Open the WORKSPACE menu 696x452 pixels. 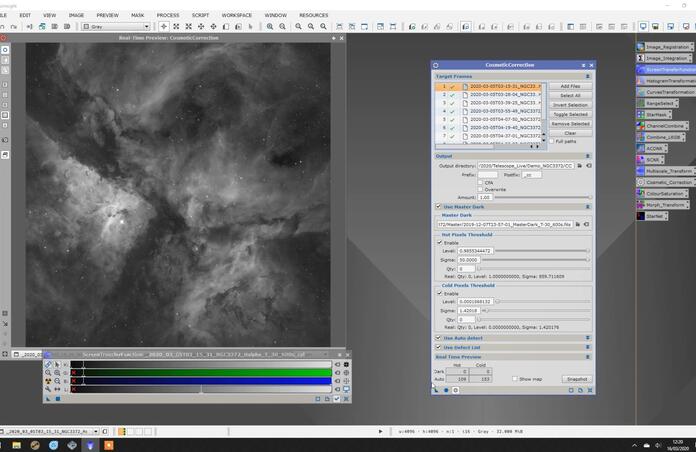(237, 15)
